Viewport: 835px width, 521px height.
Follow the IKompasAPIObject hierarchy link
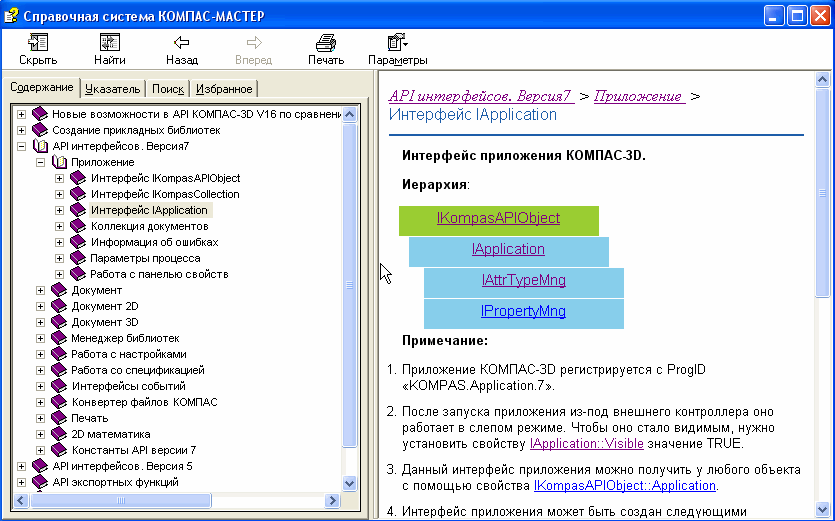point(498,218)
